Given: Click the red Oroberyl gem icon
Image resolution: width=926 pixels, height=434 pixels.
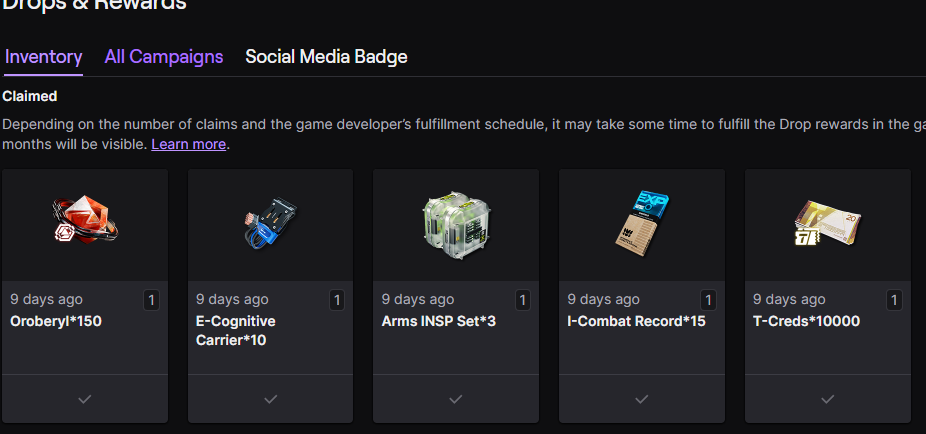Looking at the screenshot, I should pos(84,222).
